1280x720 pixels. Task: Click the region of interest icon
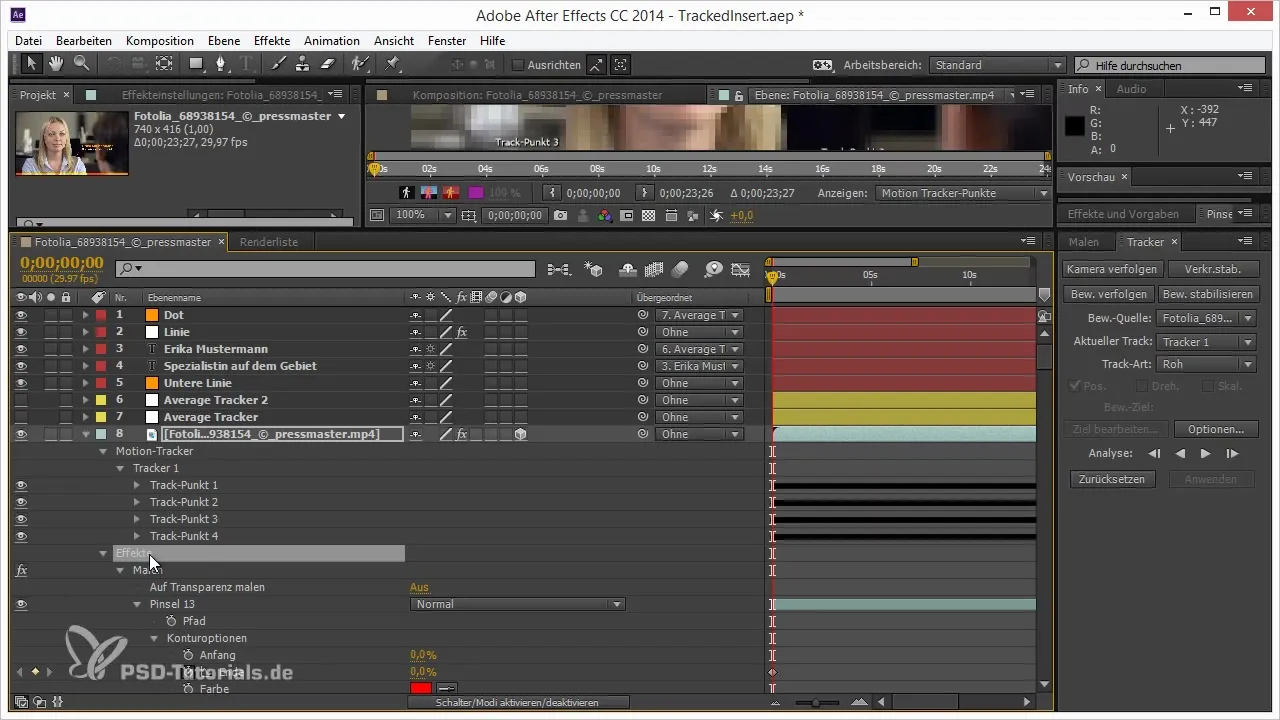pos(627,215)
